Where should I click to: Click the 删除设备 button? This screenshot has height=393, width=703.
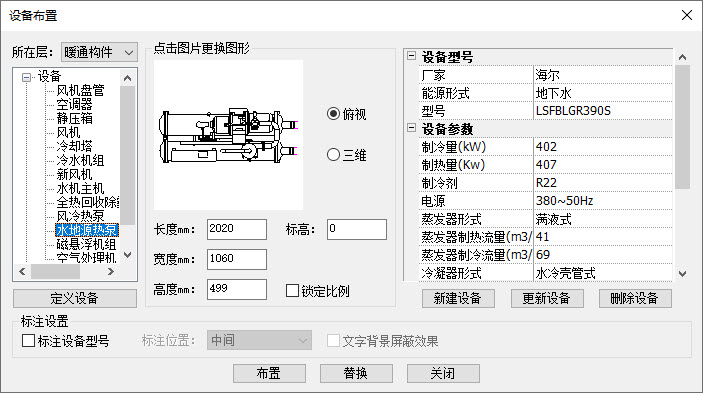coord(635,298)
